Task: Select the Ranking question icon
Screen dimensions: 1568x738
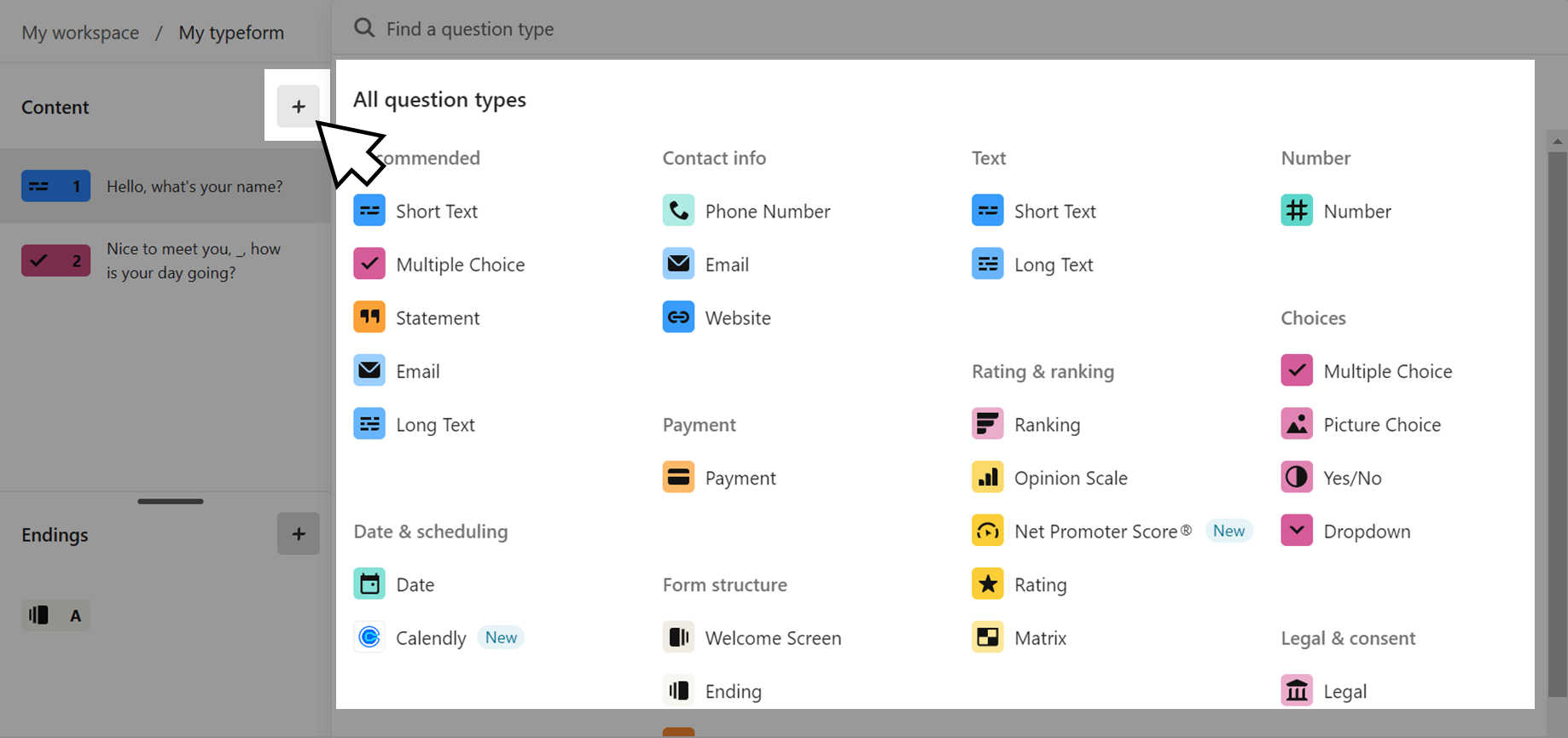Action: 987,424
